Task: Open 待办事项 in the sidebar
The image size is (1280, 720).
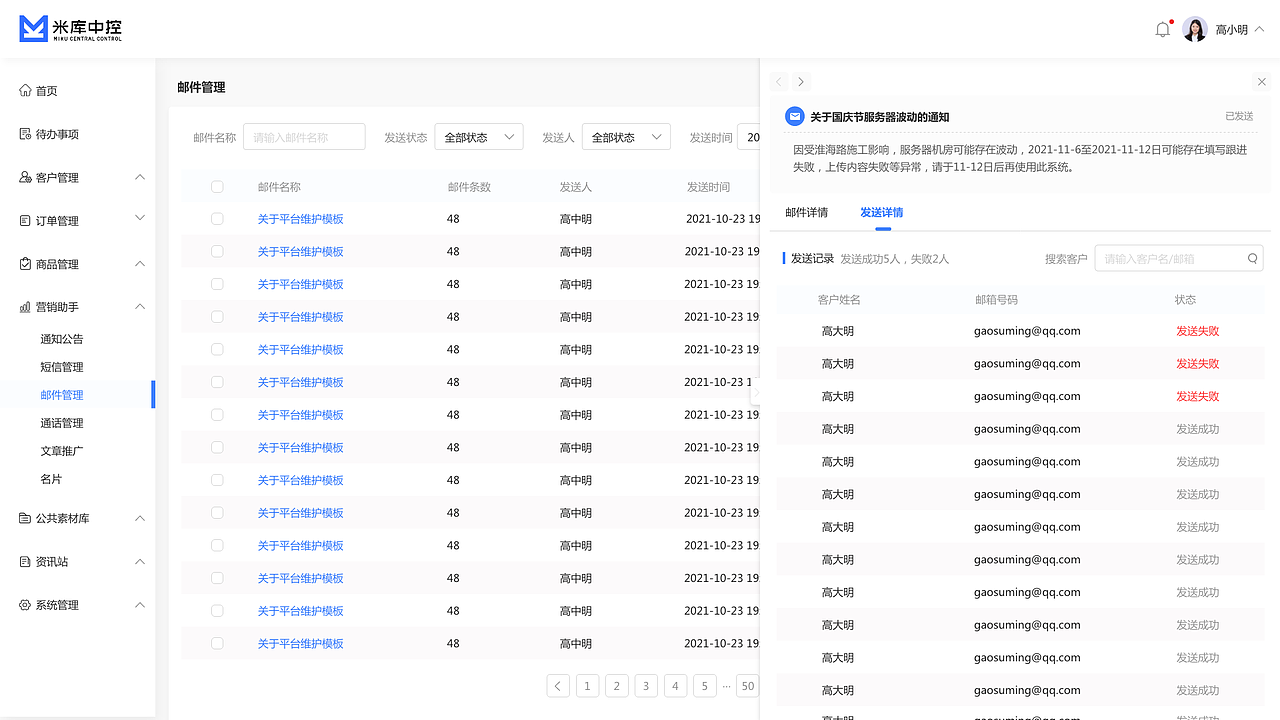Action: (57, 134)
